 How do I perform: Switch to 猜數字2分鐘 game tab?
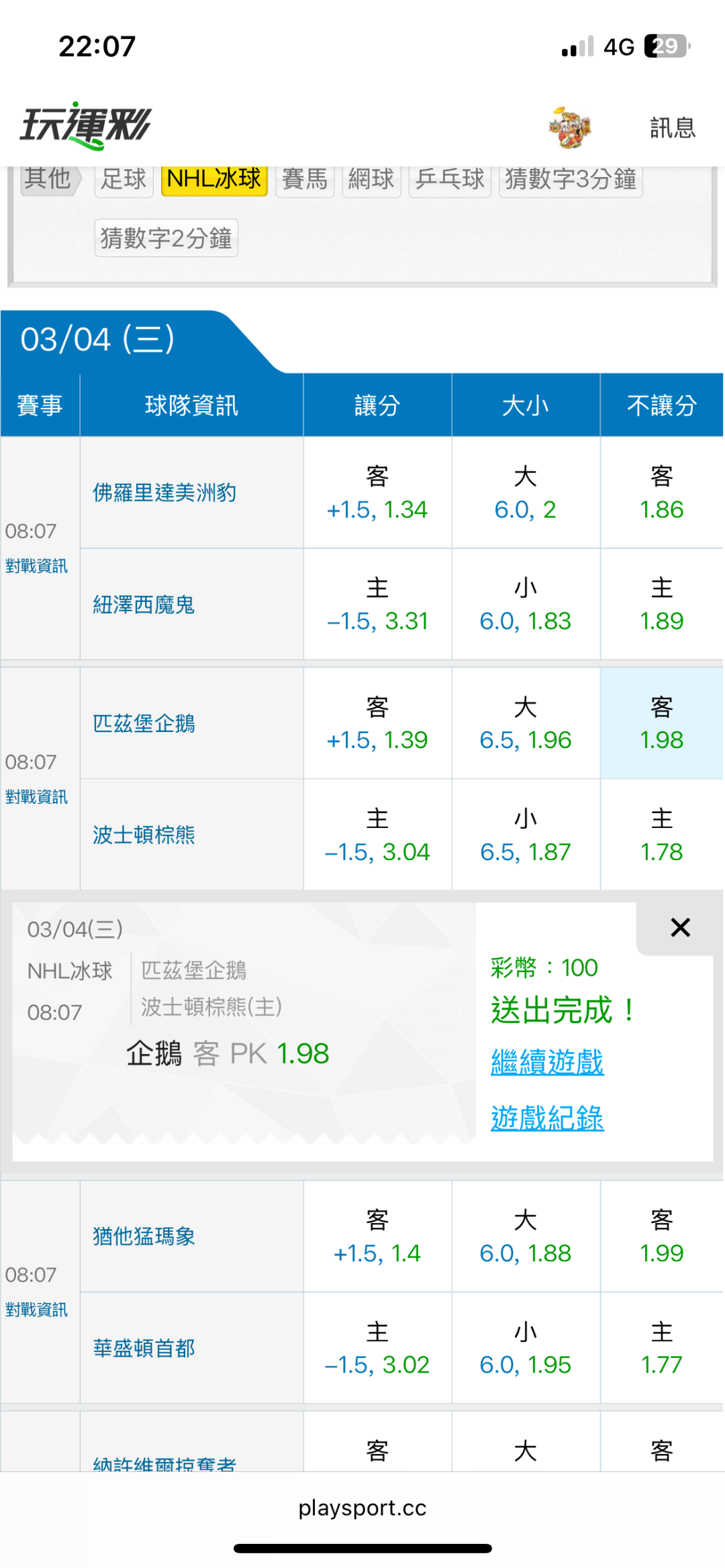coord(166,238)
